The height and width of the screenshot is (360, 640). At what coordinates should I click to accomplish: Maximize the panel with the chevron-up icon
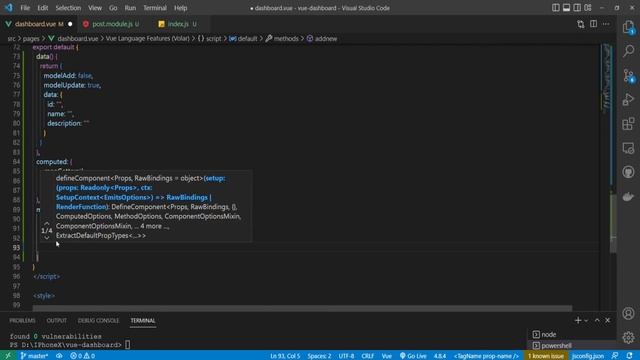597,320
